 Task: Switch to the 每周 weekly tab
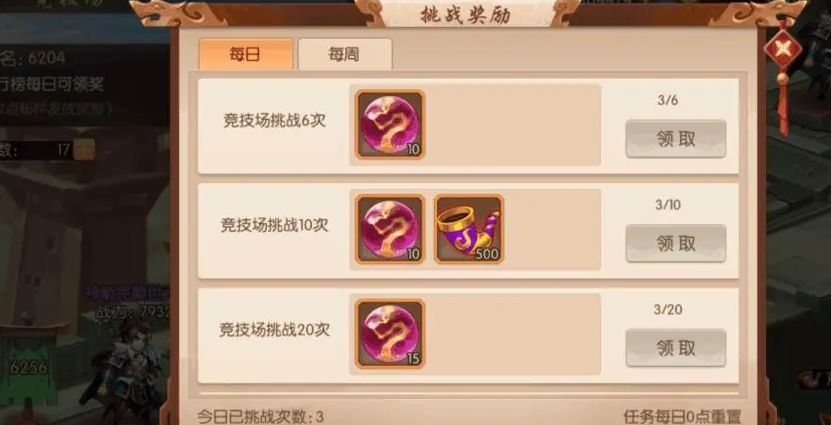coord(345,55)
